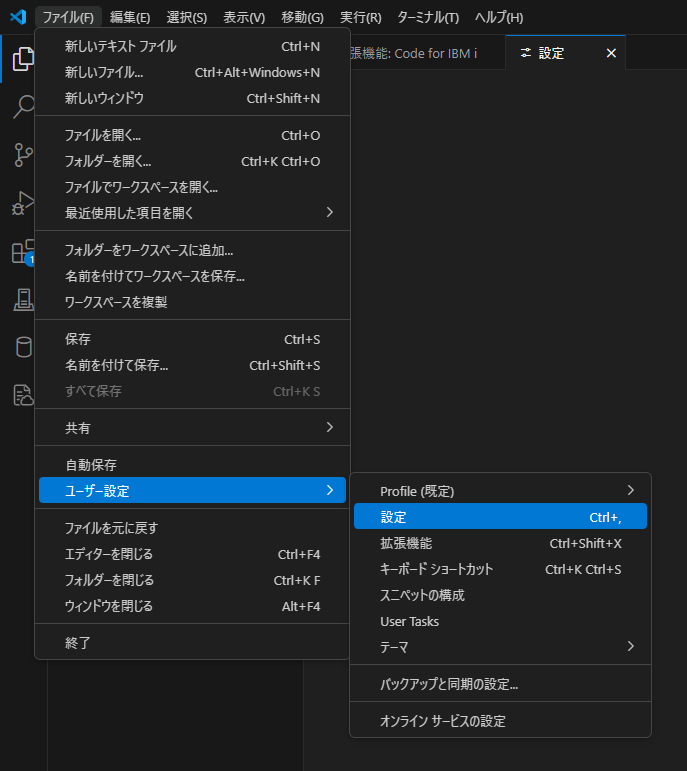Open the document-cloud icon in activity bar
The height and width of the screenshot is (771, 687).
click(23, 395)
